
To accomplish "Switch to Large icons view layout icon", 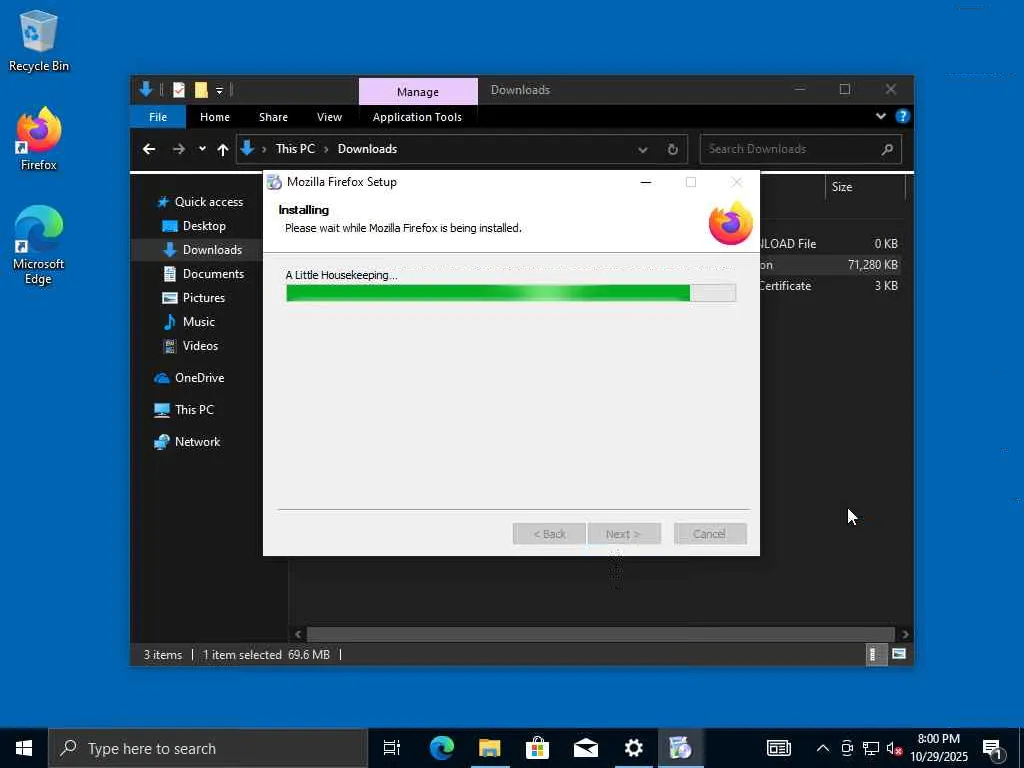I will pos(899,654).
